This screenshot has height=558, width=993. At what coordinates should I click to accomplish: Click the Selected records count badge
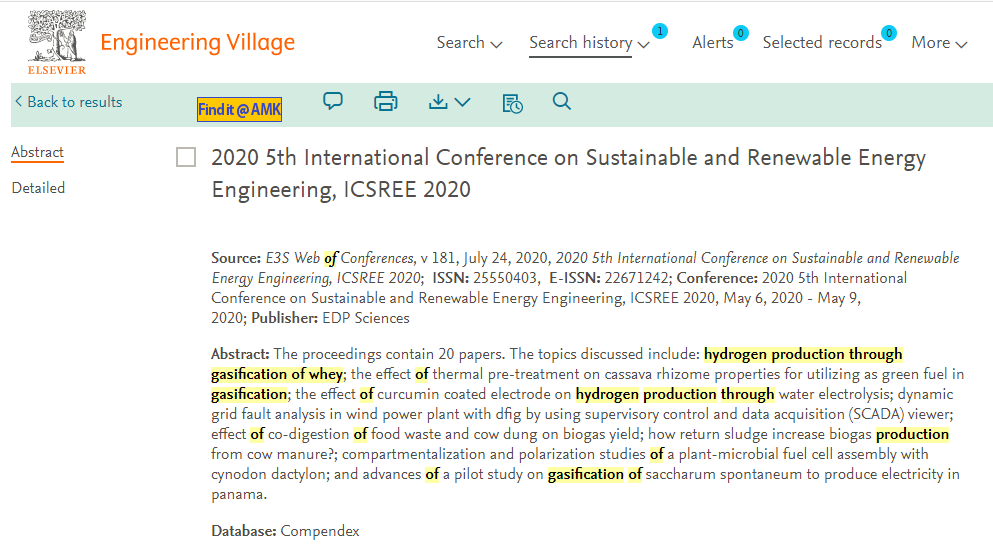tap(889, 33)
